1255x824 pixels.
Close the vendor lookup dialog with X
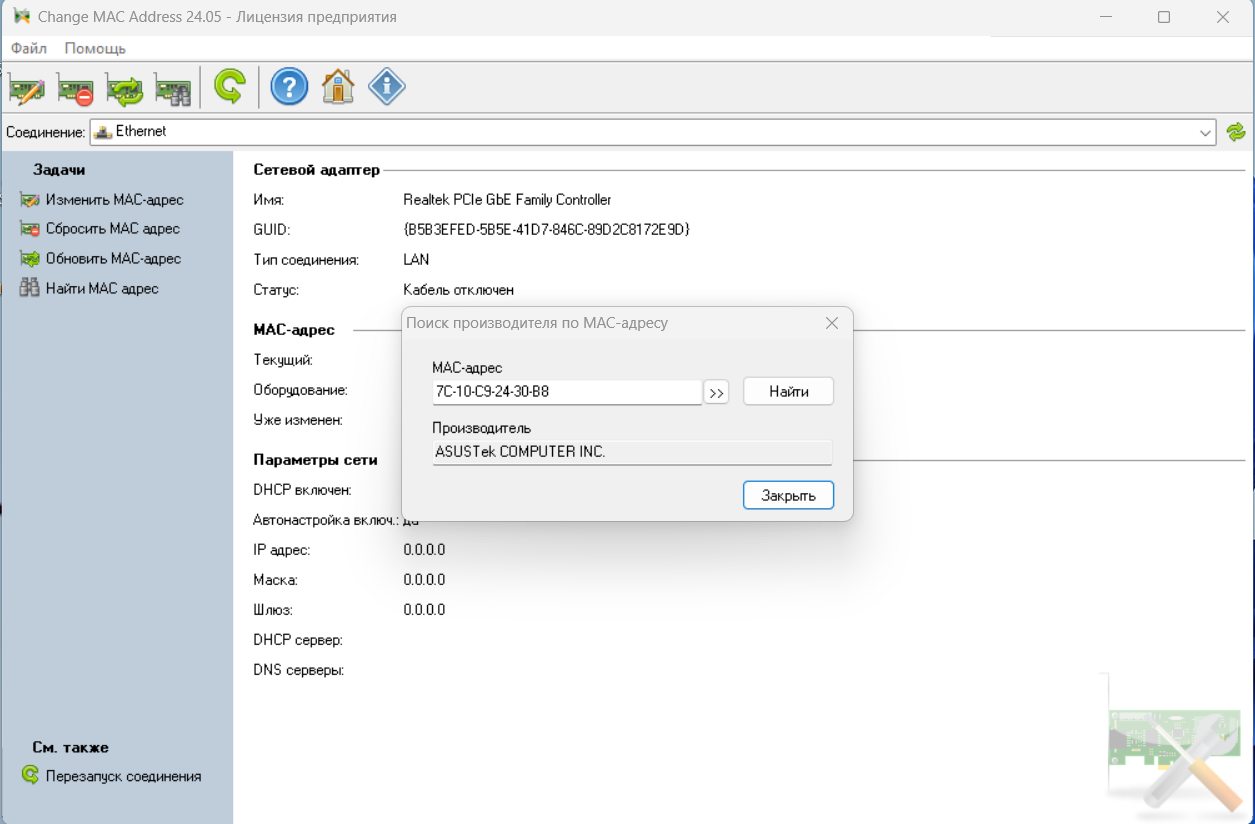[x=831, y=323]
